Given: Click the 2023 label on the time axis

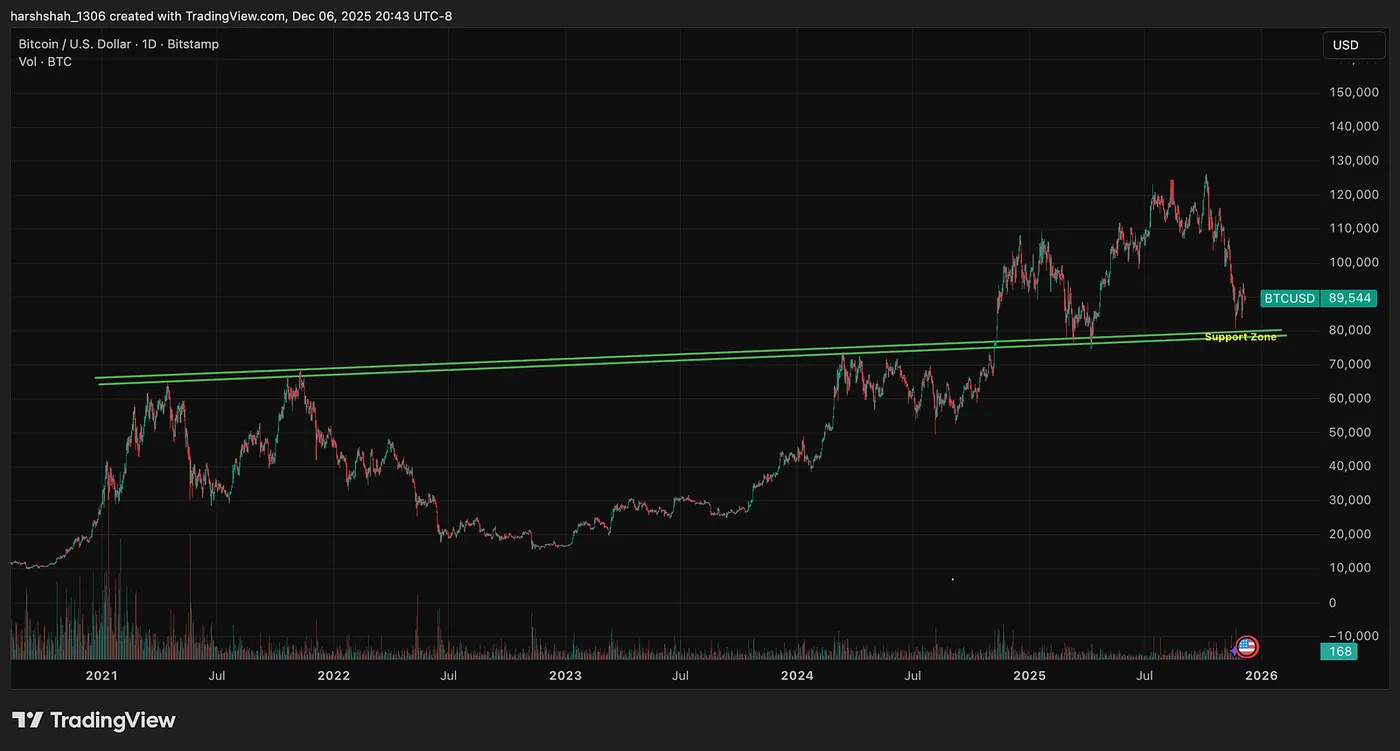Looking at the screenshot, I should 565,676.
